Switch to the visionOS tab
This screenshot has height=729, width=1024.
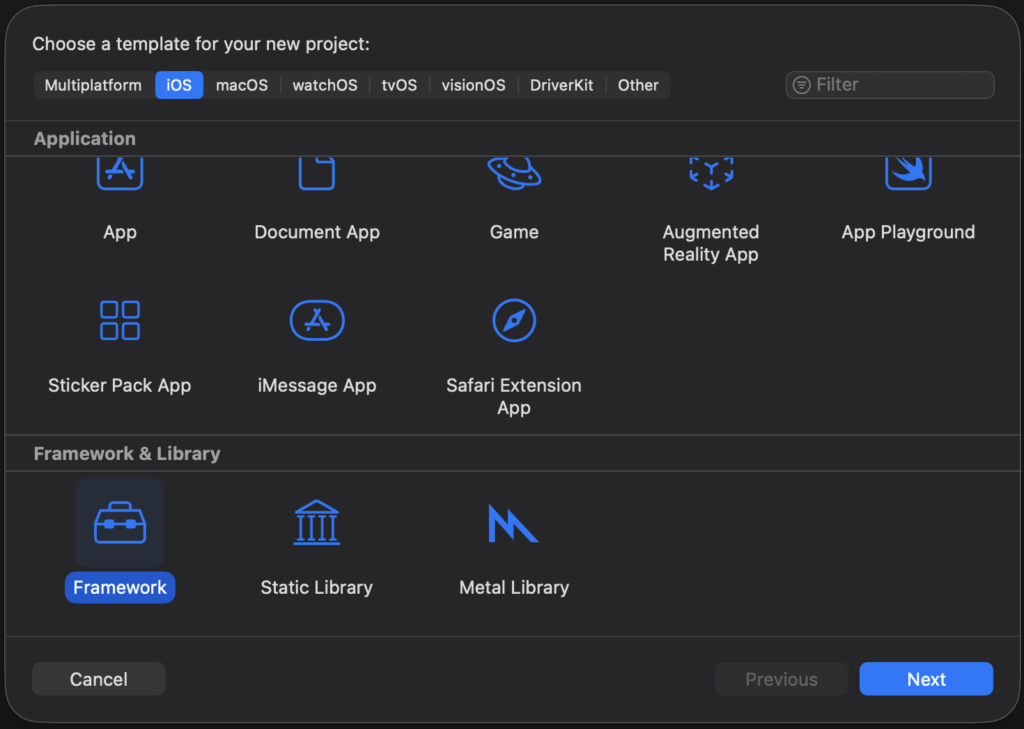point(474,85)
